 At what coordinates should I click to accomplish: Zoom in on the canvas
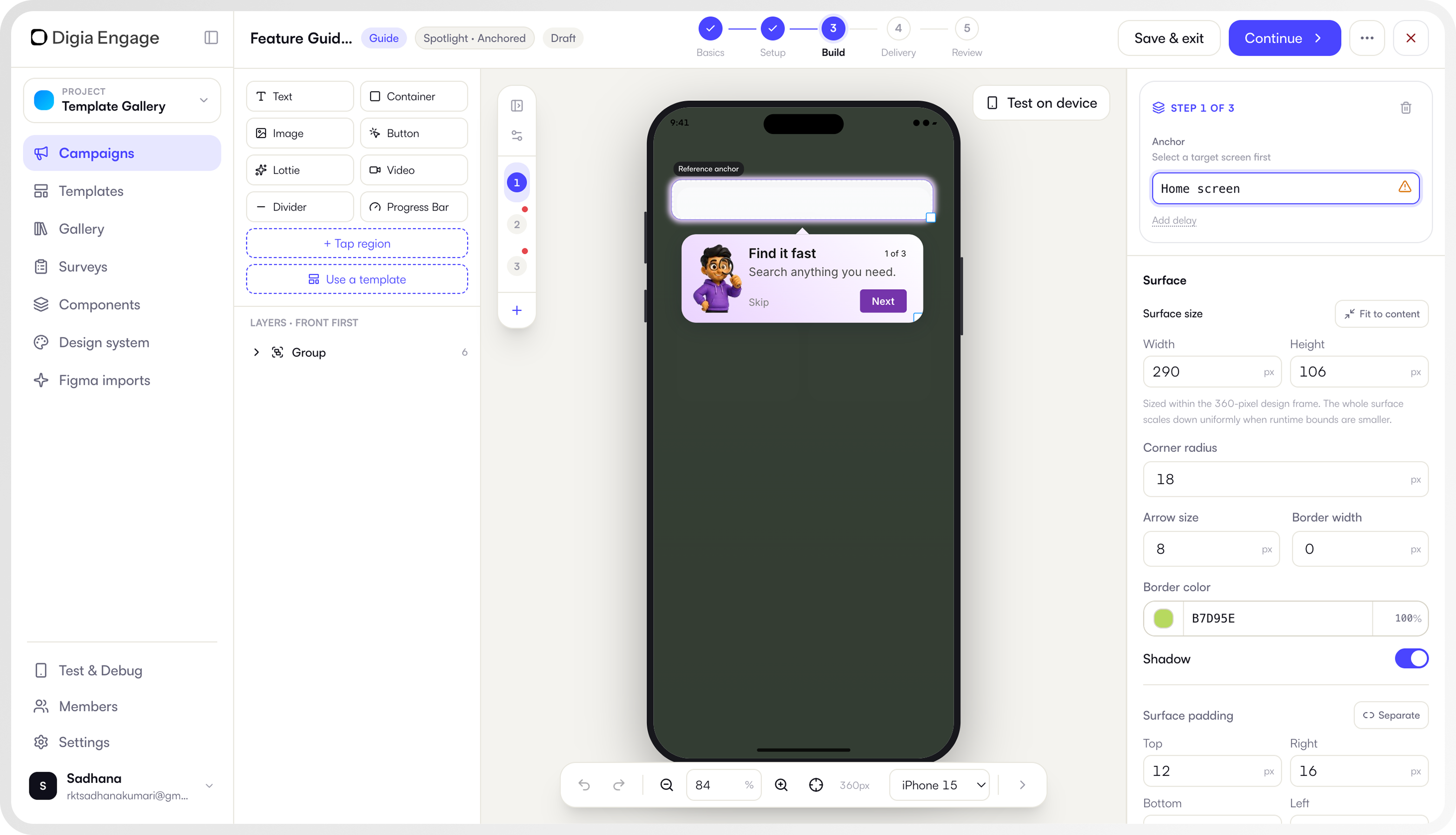point(781,784)
